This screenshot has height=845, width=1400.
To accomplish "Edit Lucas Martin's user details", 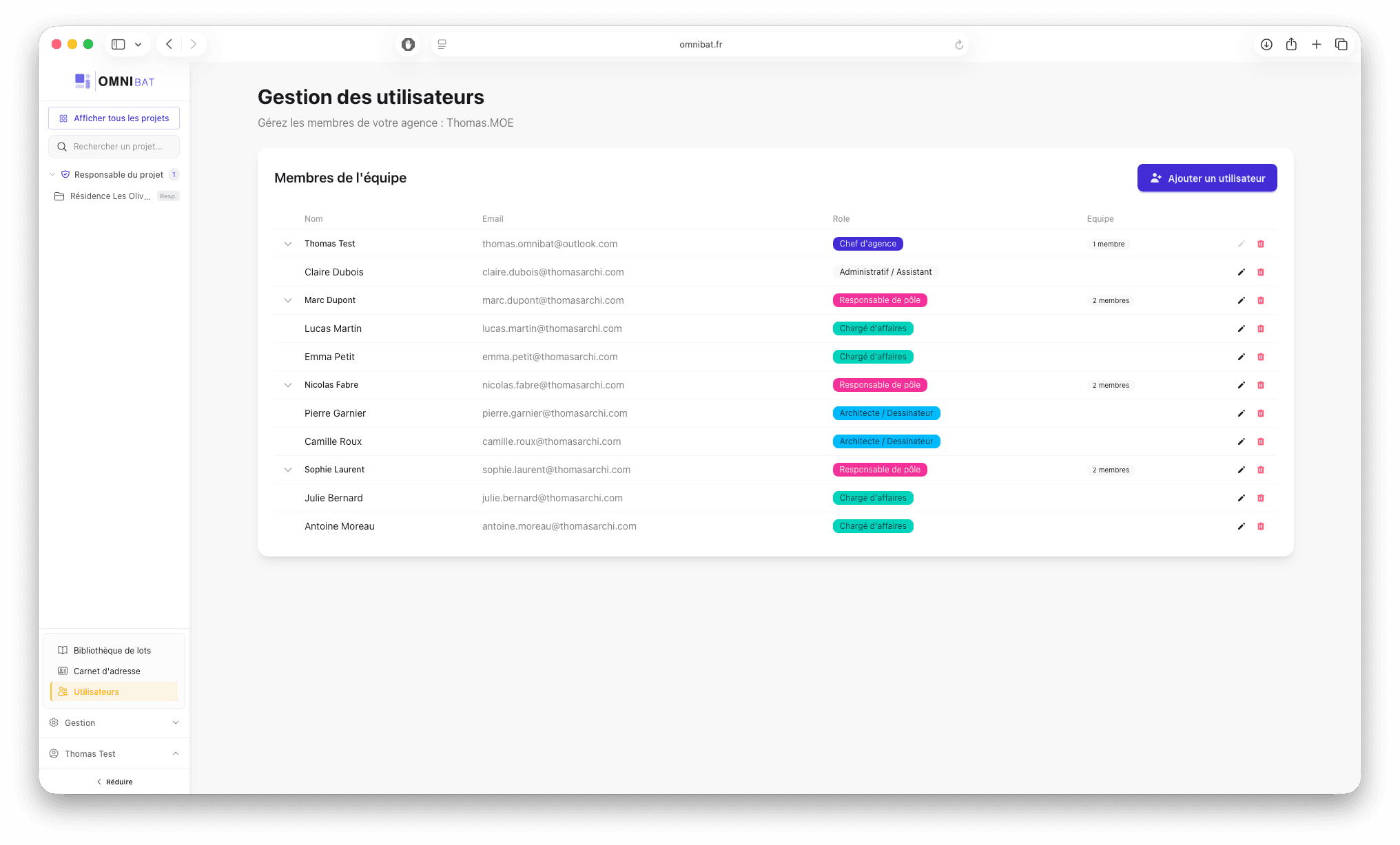I will (x=1241, y=328).
